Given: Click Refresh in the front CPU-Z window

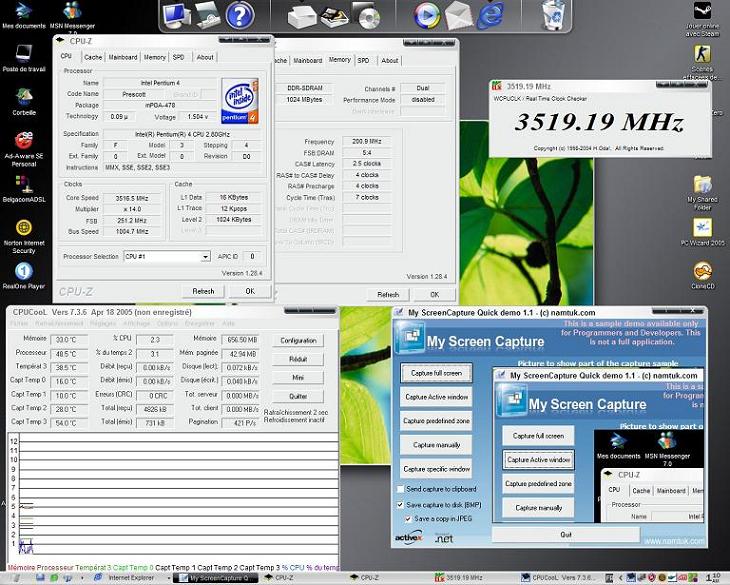Looking at the screenshot, I should tap(203, 291).
